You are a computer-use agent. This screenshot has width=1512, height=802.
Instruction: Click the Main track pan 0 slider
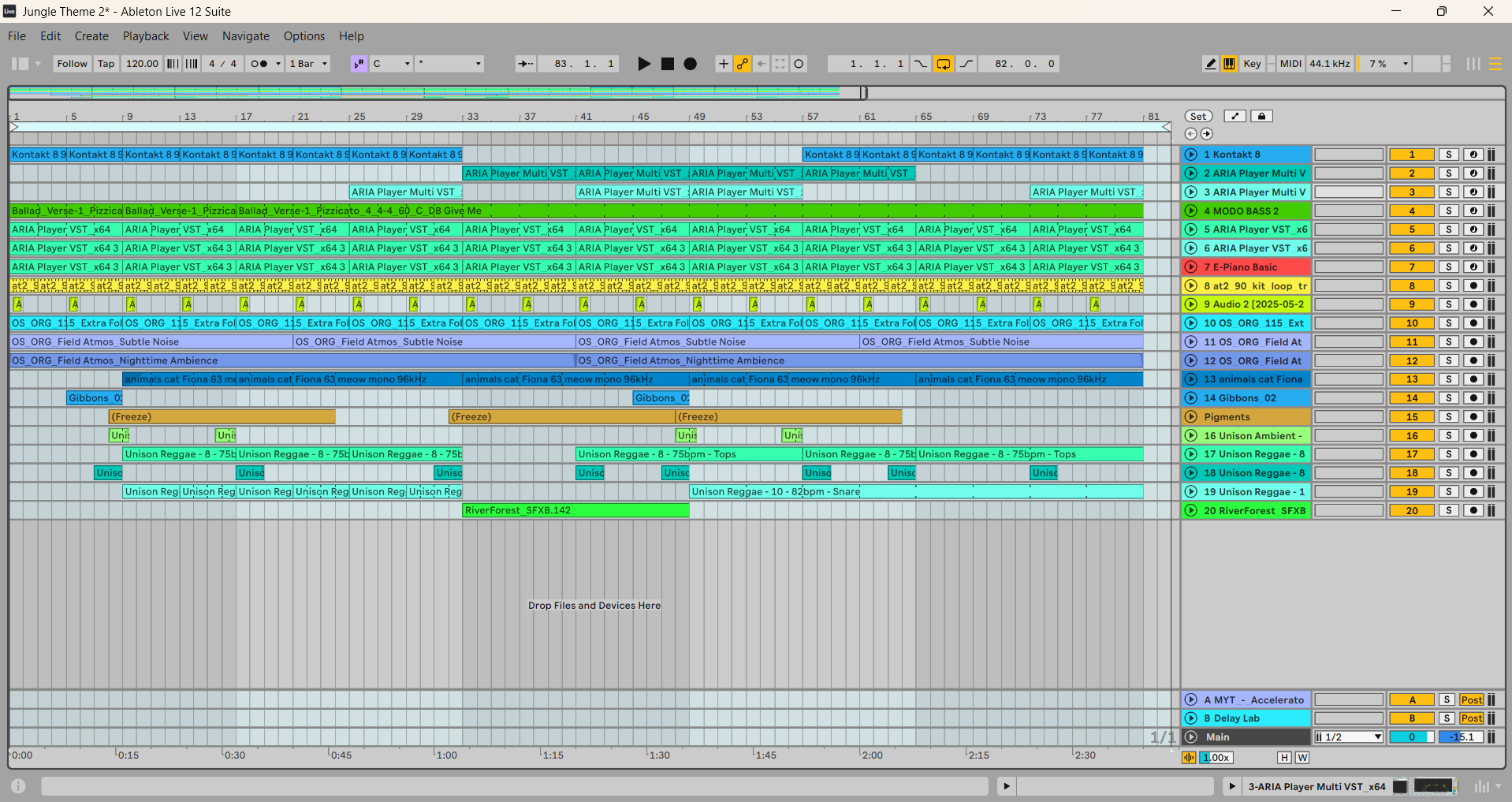[1412, 737]
